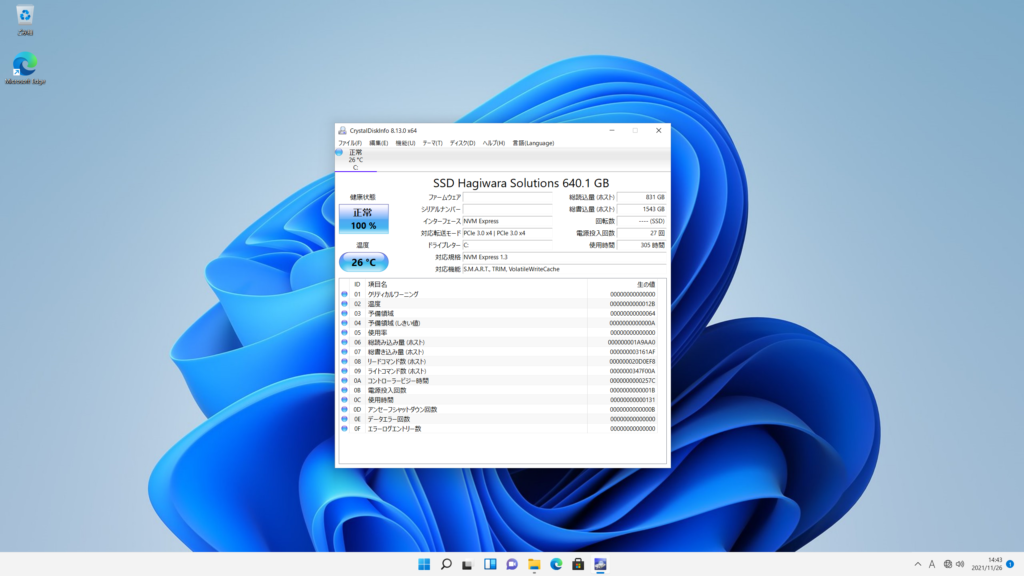Image resolution: width=1024 pixels, height=576 pixels.
Task: Click status icon of row 06 総読み込み量
Action: 344,342
